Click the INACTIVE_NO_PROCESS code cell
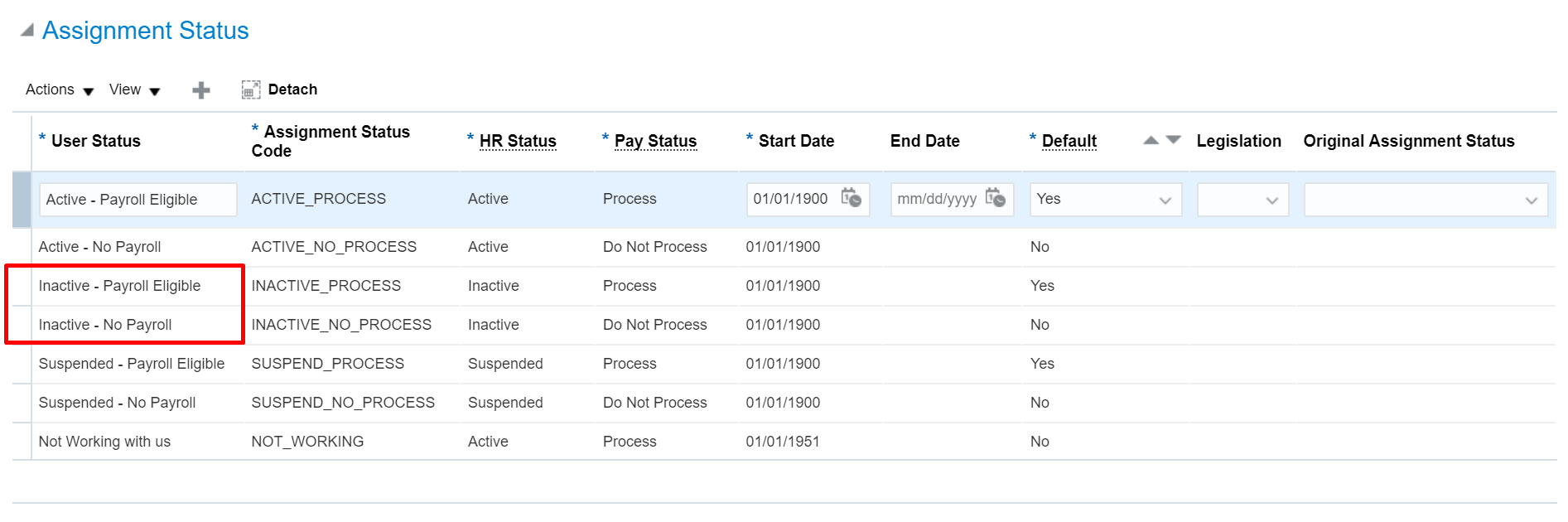The image size is (1568, 522). (341, 325)
